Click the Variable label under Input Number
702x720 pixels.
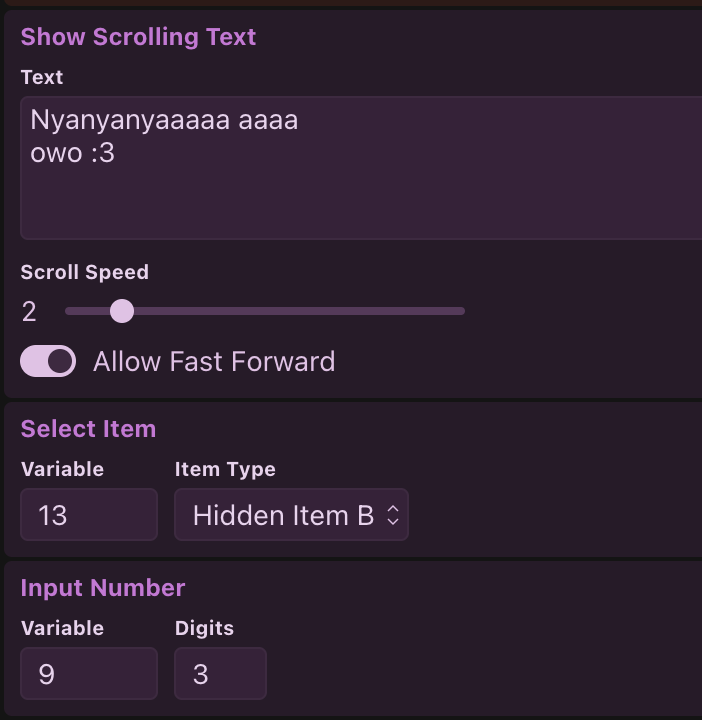coord(62,628)
